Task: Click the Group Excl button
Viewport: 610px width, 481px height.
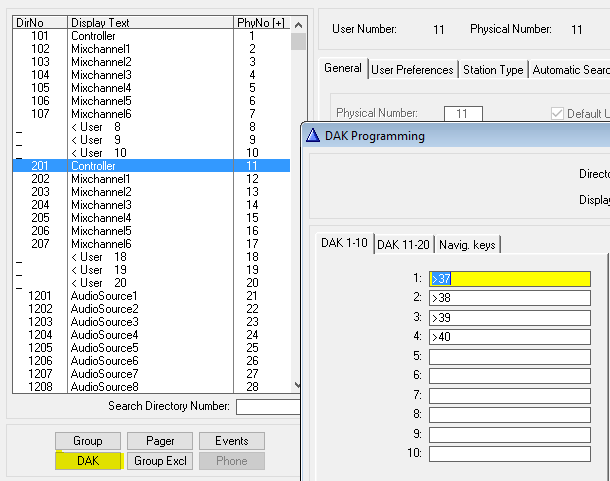Action: 160,461
